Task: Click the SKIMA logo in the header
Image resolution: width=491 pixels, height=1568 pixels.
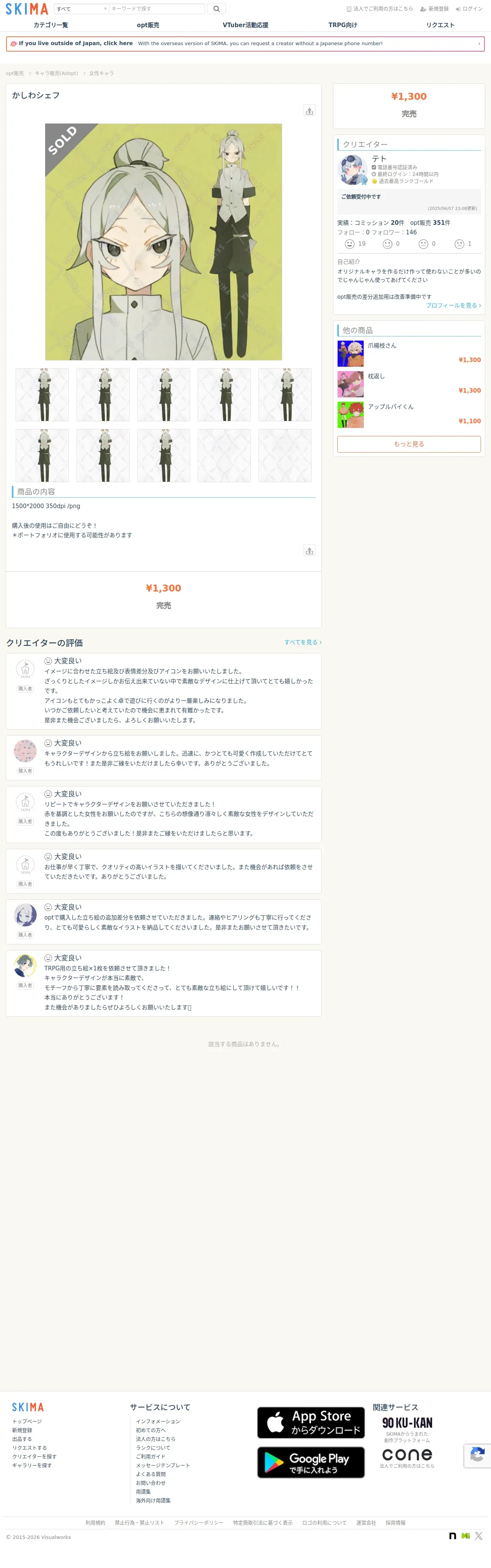Action: tap(27, 8)
